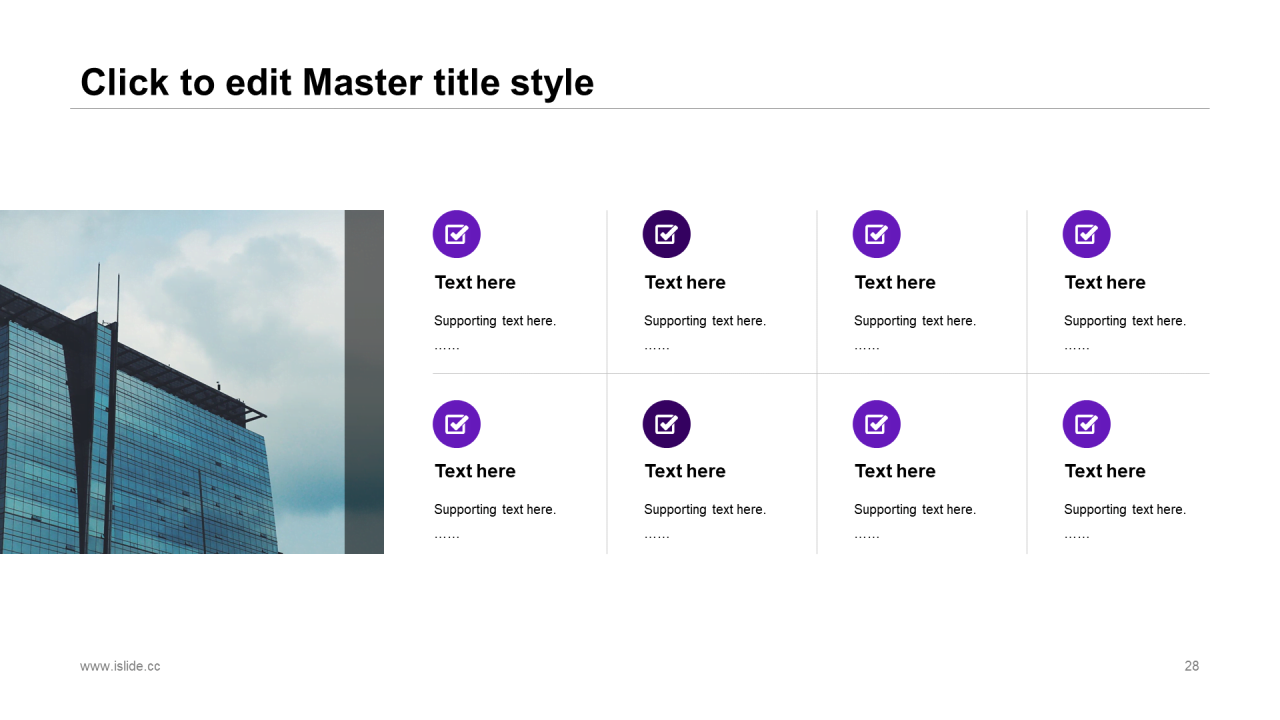
Task: Click 'Supporting text here.' in top-row third column
Action: click(x=914, y=321)
